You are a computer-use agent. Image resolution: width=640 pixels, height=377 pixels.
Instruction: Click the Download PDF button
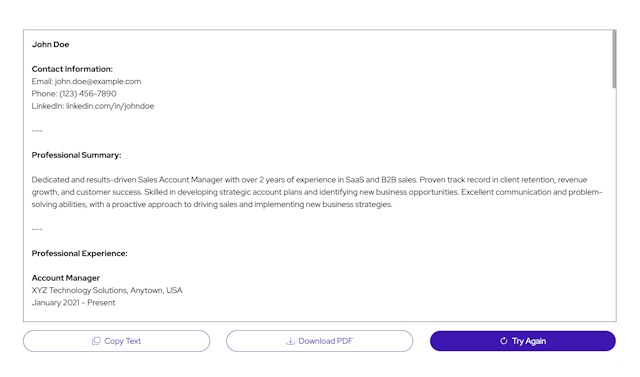tap(320, 341)
